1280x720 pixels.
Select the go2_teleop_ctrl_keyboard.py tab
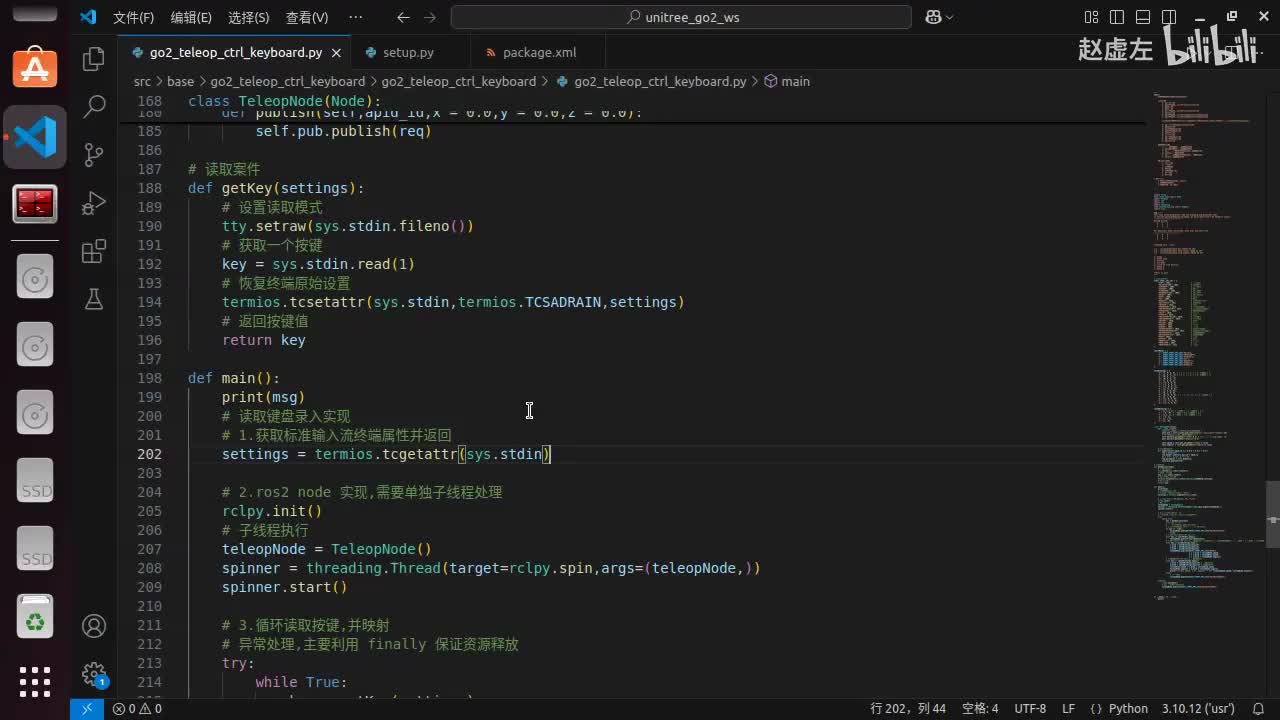click(x=235, y=53)
